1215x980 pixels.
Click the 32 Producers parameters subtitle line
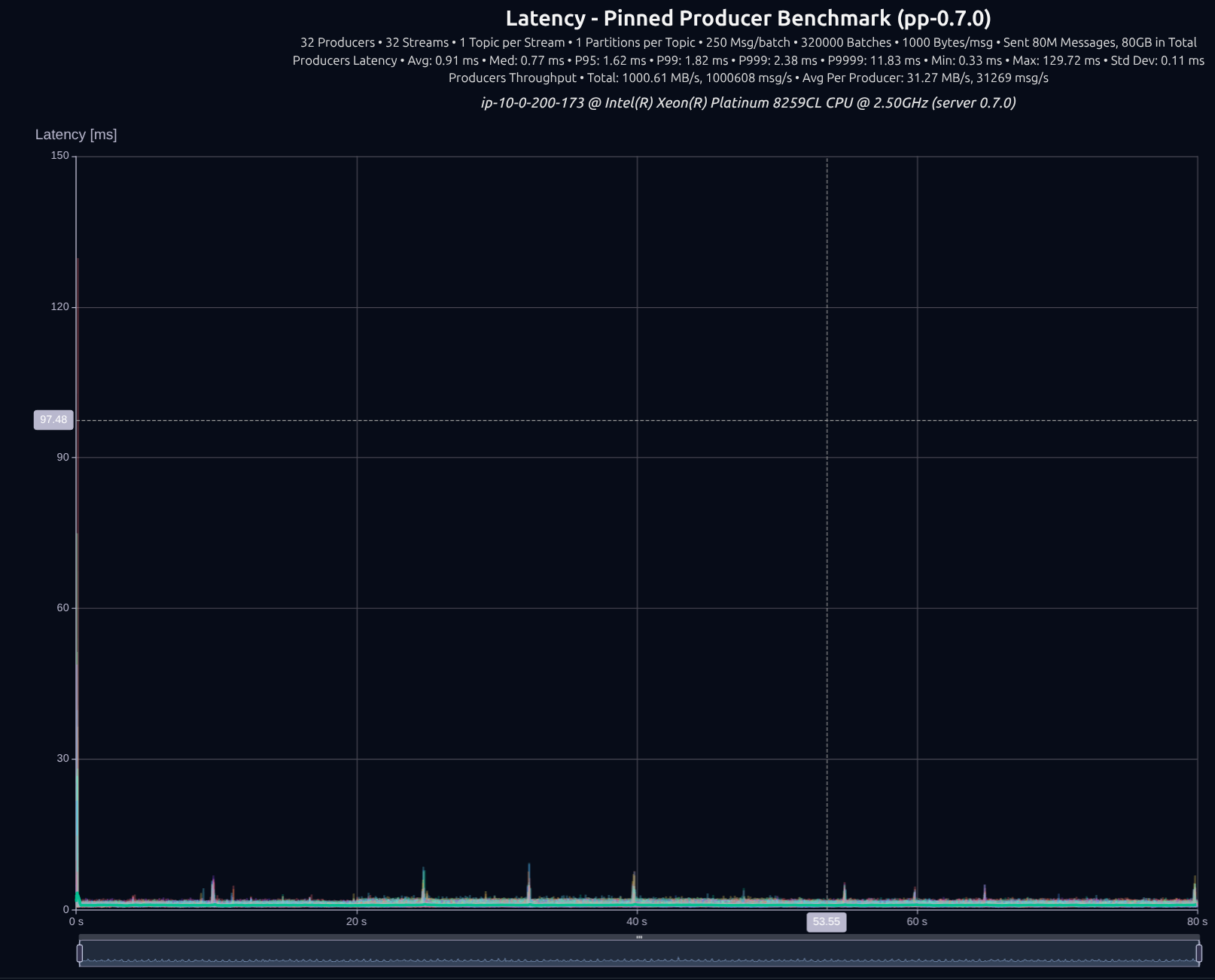tap(748, 43)
